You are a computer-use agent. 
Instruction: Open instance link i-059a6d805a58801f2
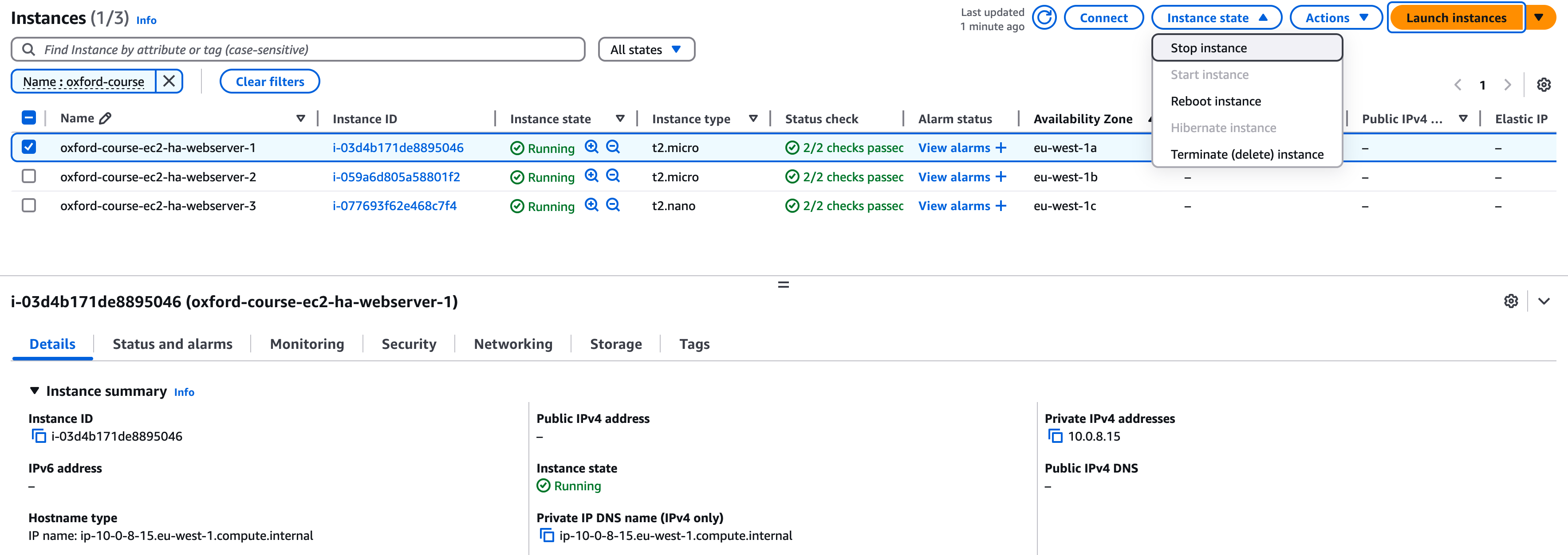396,177
